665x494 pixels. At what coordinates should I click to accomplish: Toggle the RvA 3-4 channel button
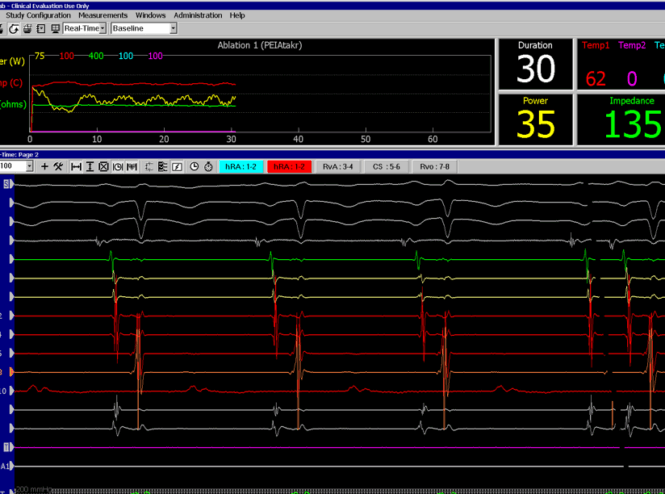pyautogui.click(x=337, y=166)
